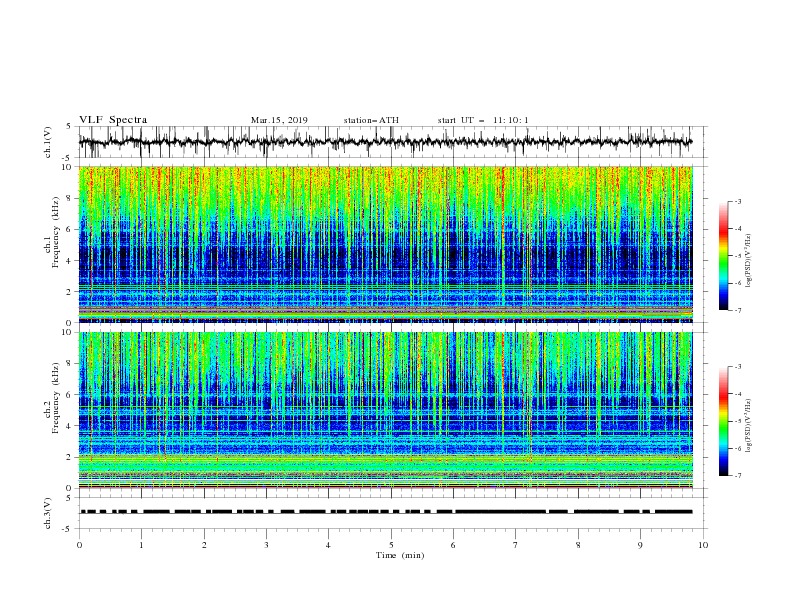Viewport: 792px width, 612px height.
Task: Click inside the ch.2 spectrogram plot
Action: pos(385,410)
